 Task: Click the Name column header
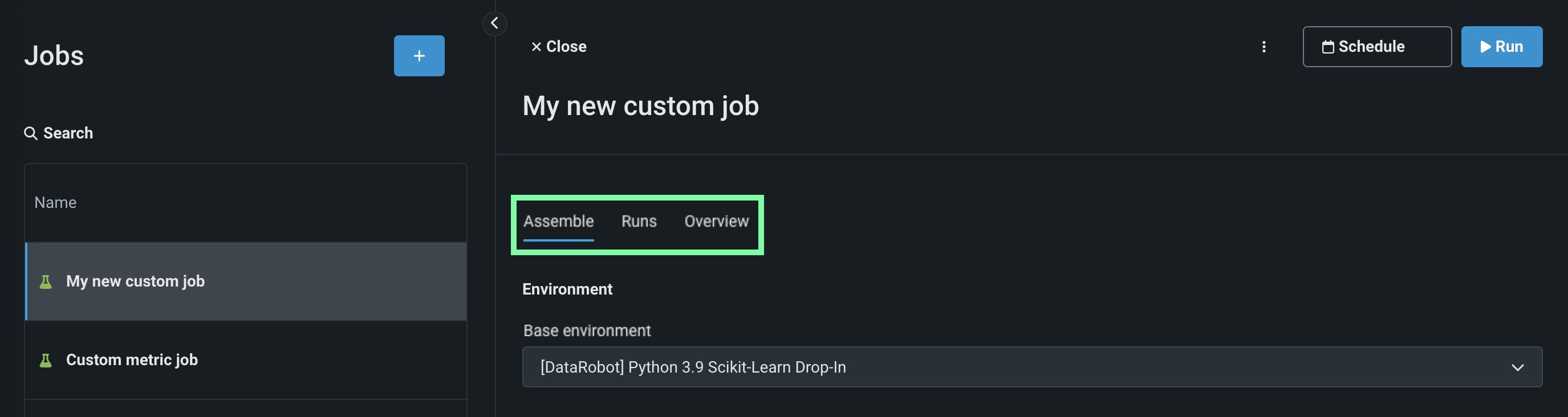[55, 202]
